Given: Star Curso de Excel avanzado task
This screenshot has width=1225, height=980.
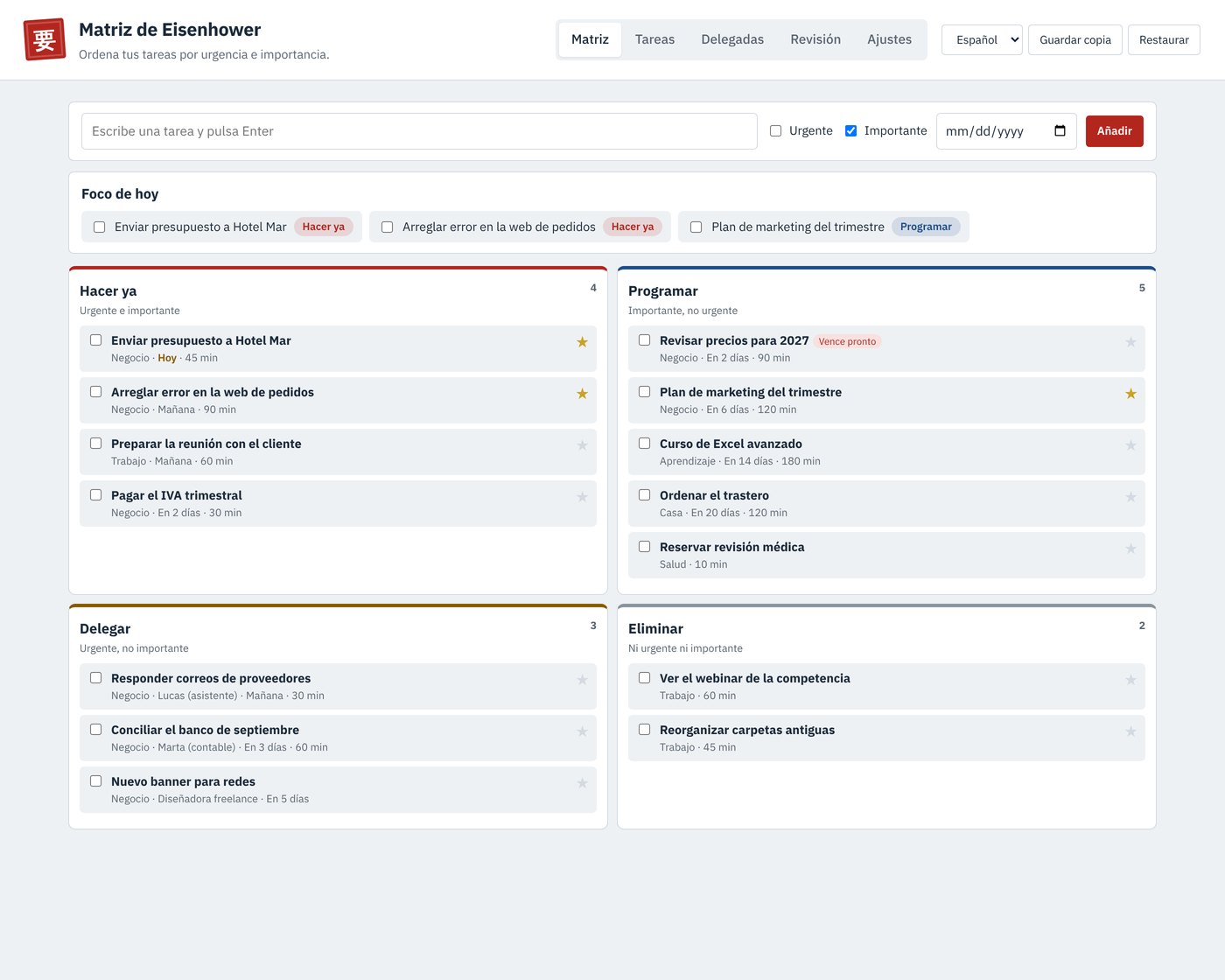Looking at the screenshot, I should click(x=1130, y=445).
